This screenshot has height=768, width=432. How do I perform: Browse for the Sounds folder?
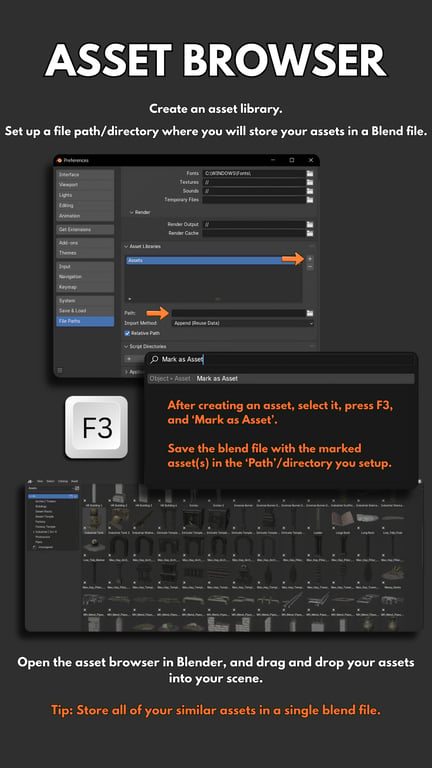(x=310, y=191)
